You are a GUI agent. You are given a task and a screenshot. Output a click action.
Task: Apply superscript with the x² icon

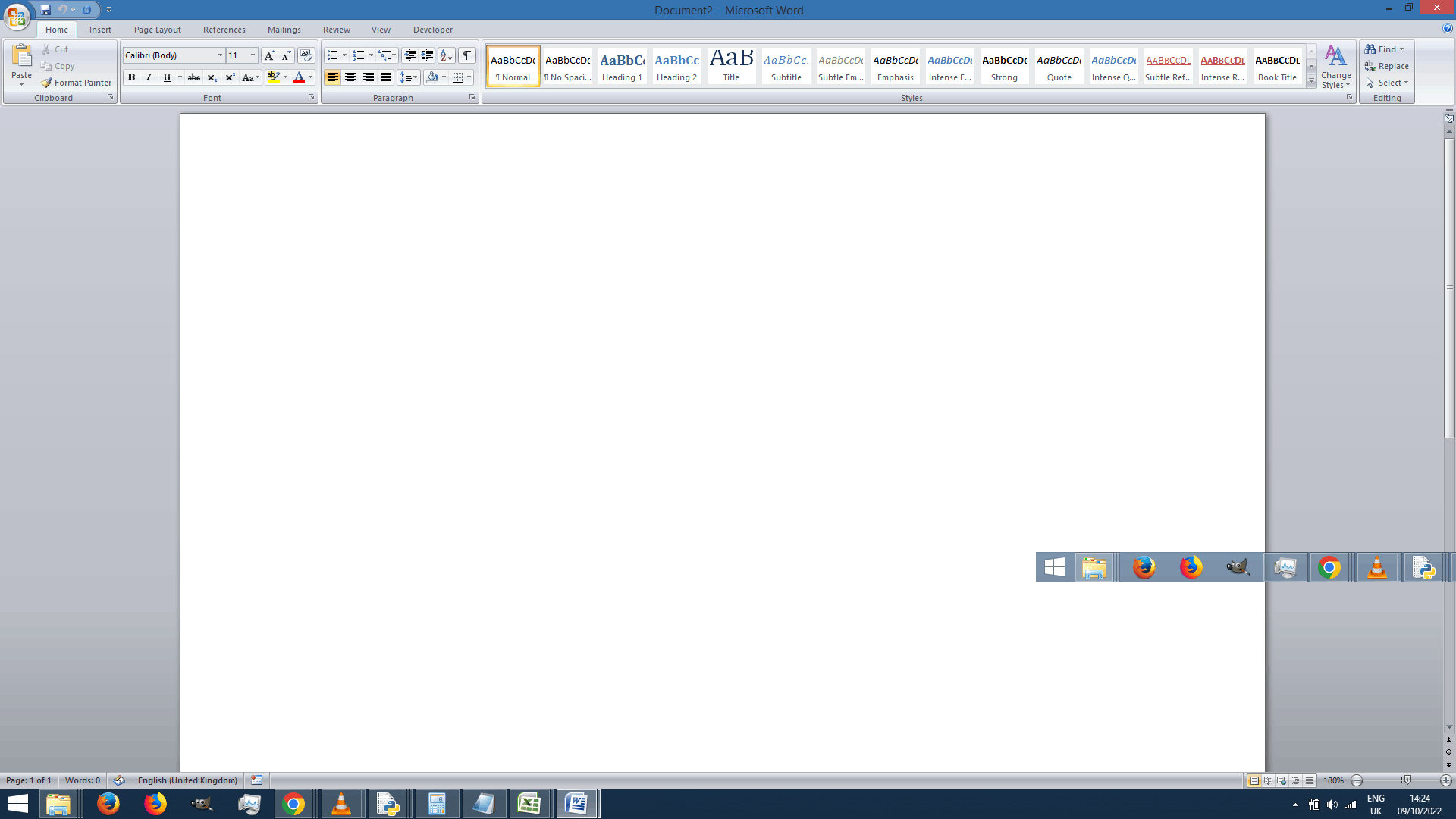[230, 77]
